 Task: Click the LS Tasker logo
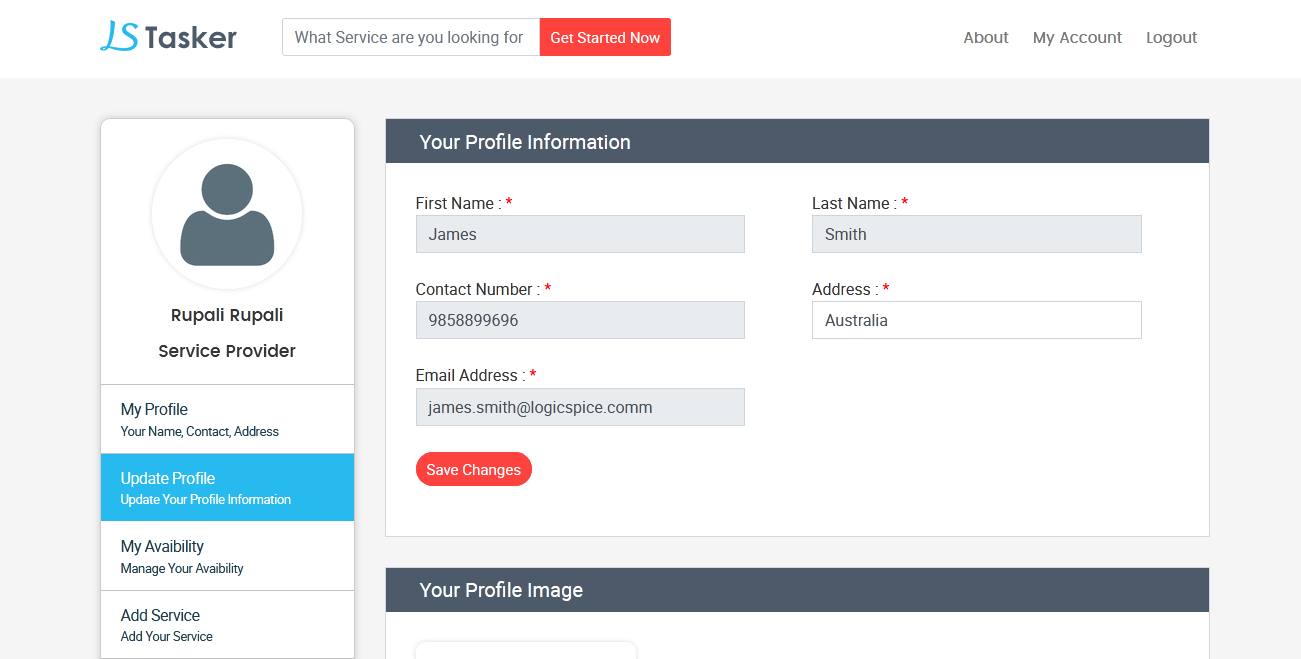click(168, 37)
